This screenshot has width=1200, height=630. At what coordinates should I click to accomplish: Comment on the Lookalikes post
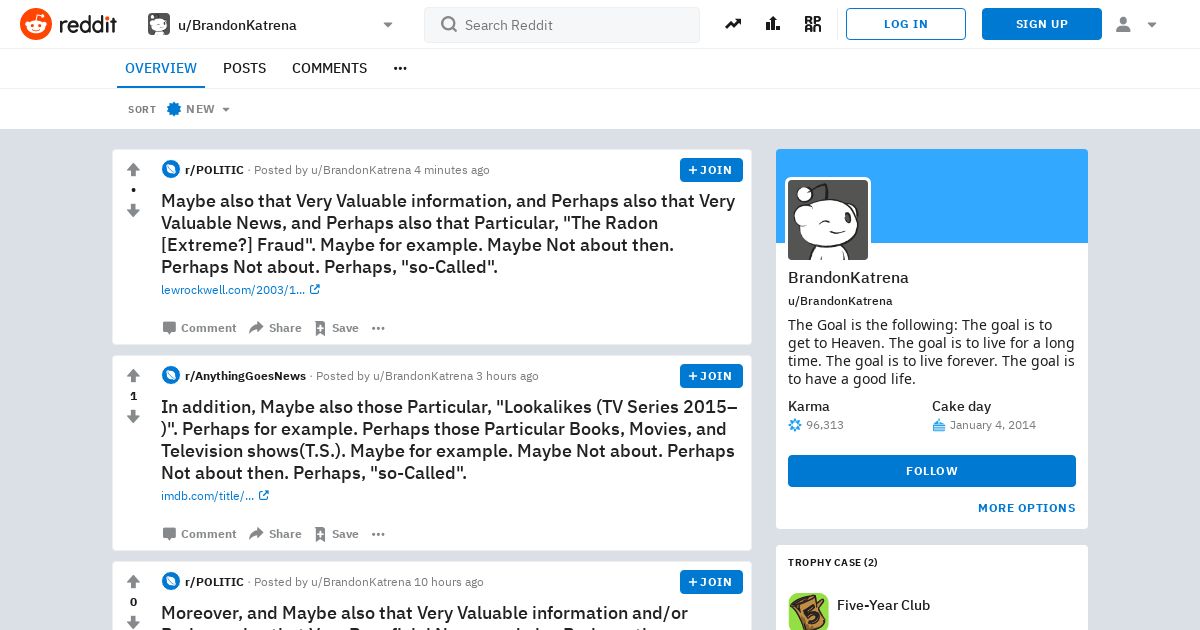pyautogui.click(x=200, y=534)
